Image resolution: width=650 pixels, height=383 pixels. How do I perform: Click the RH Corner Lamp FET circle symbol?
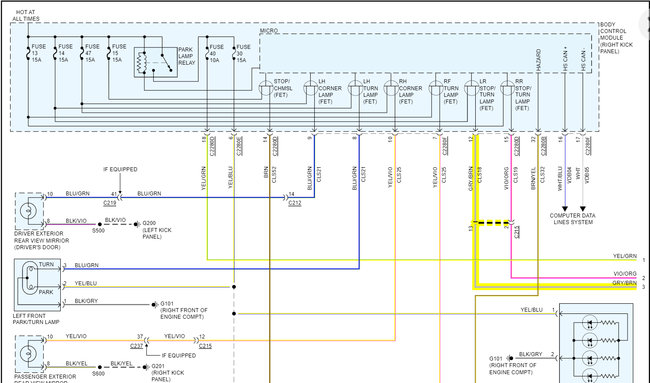(x=391, y=88)
